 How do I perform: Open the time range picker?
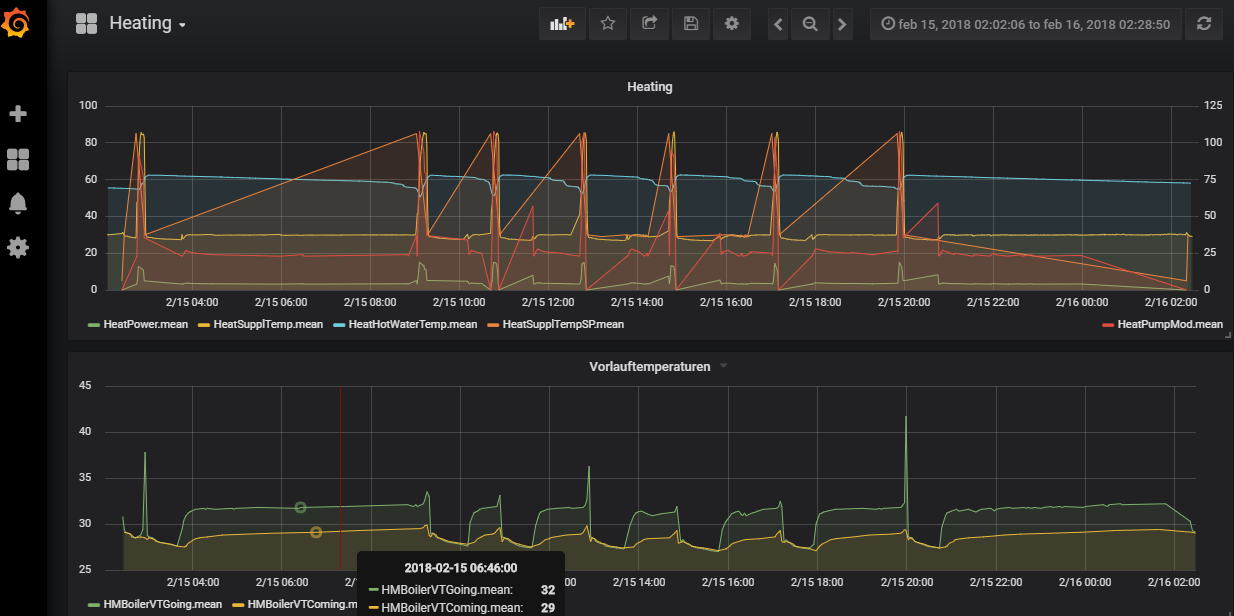coord(1025,24)
